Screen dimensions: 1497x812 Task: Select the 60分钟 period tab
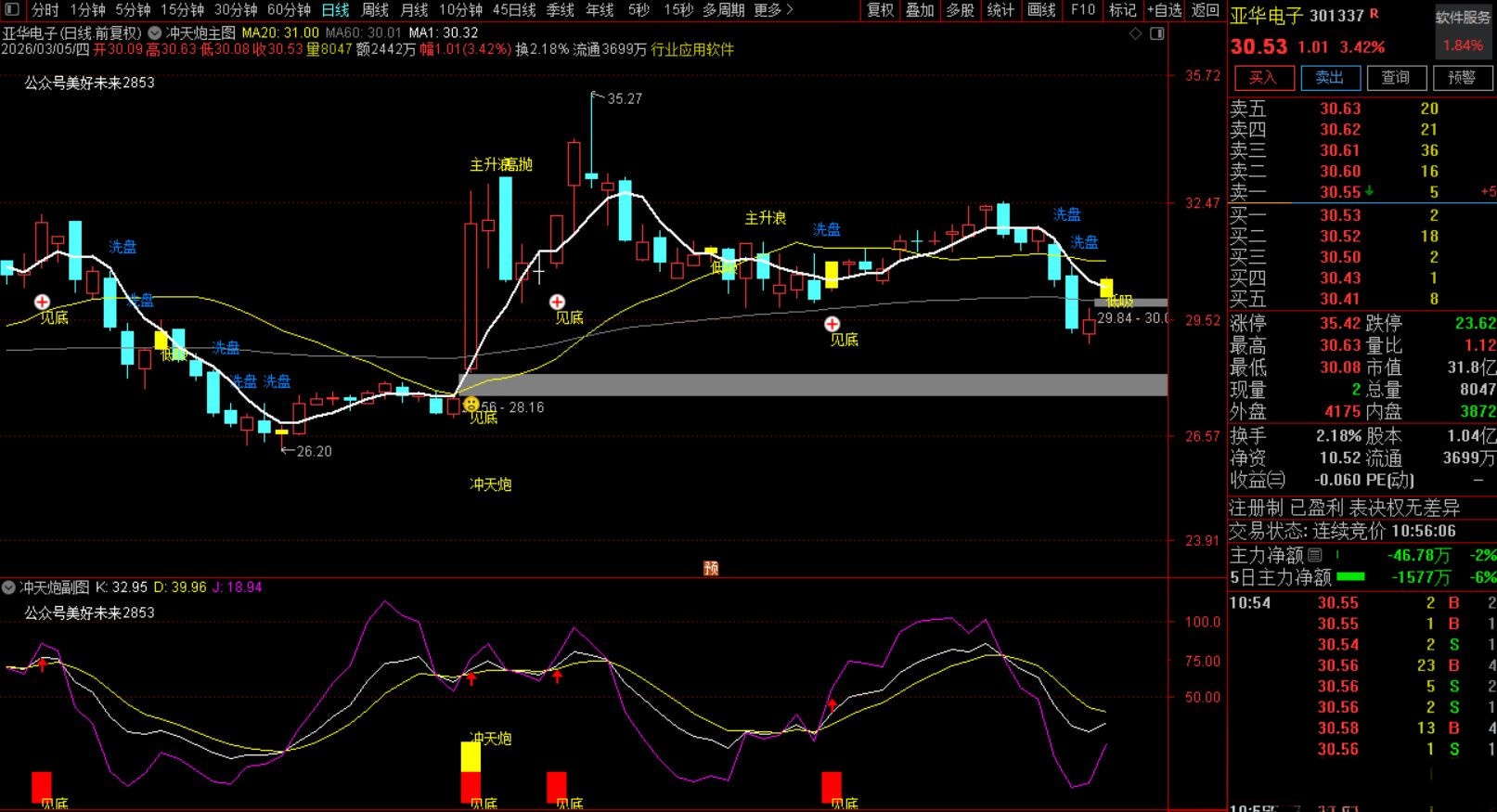[289, 10]
